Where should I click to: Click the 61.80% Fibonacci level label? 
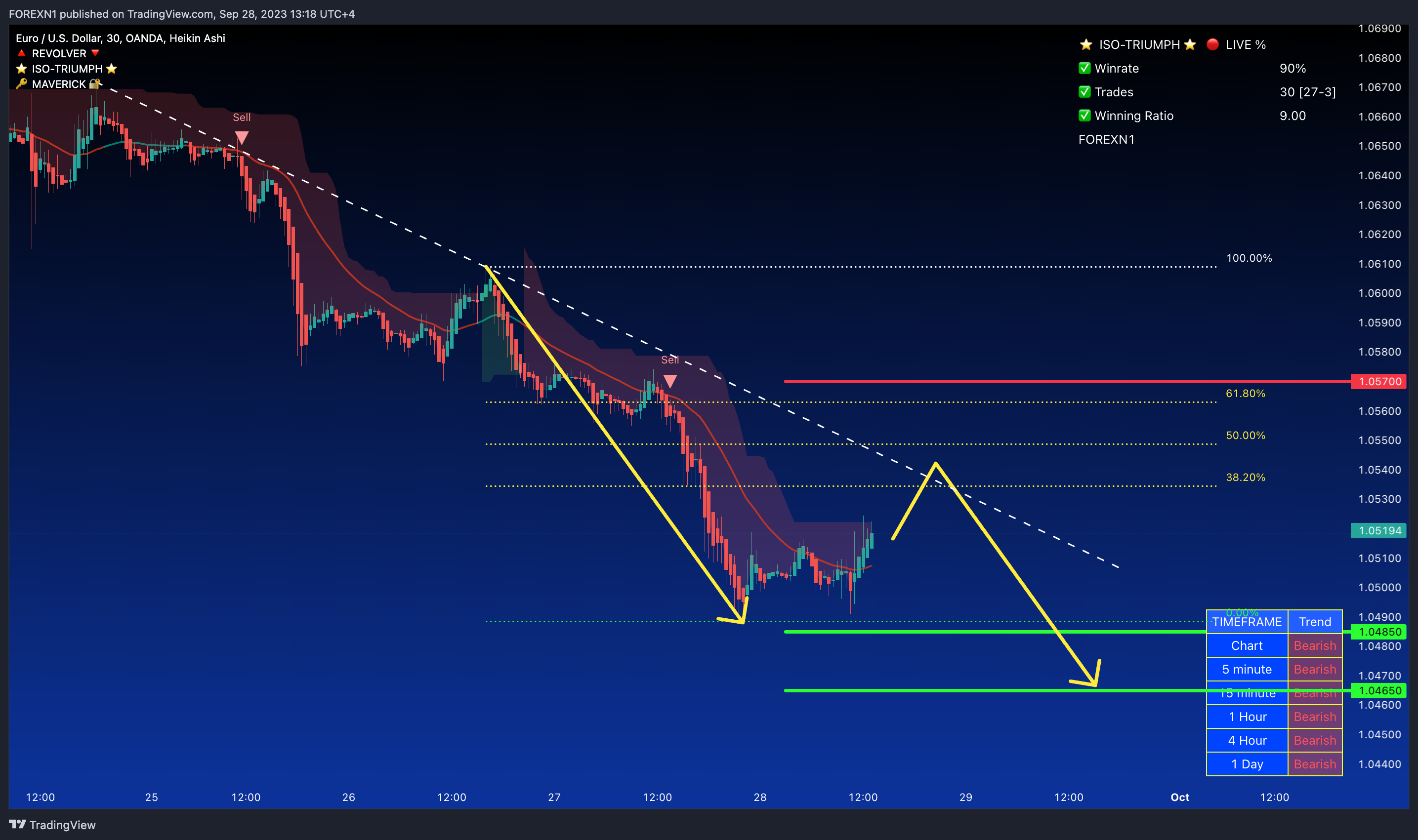1245,394
